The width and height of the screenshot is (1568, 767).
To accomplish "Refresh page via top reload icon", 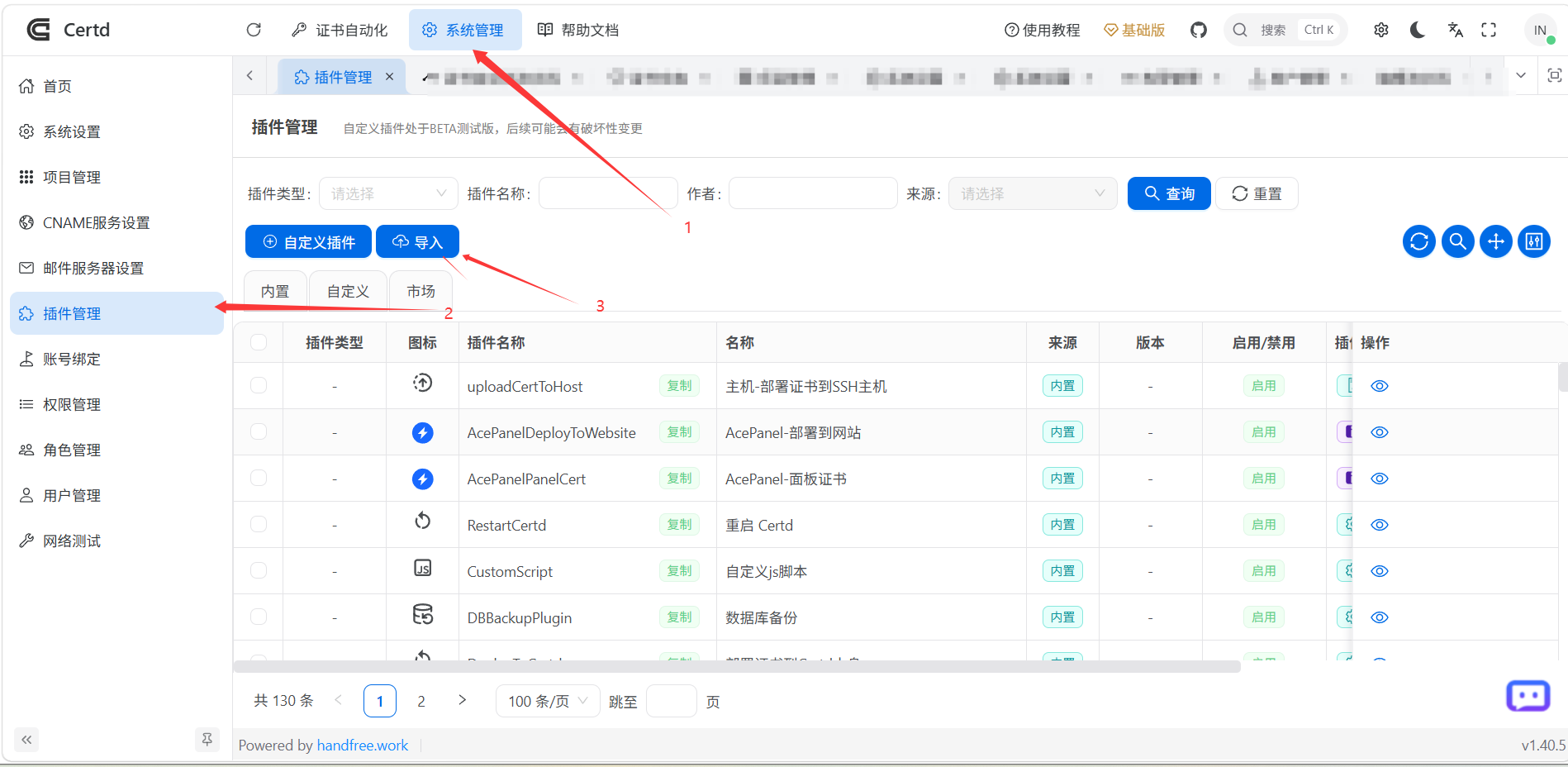I will click(x=254, y=30).
